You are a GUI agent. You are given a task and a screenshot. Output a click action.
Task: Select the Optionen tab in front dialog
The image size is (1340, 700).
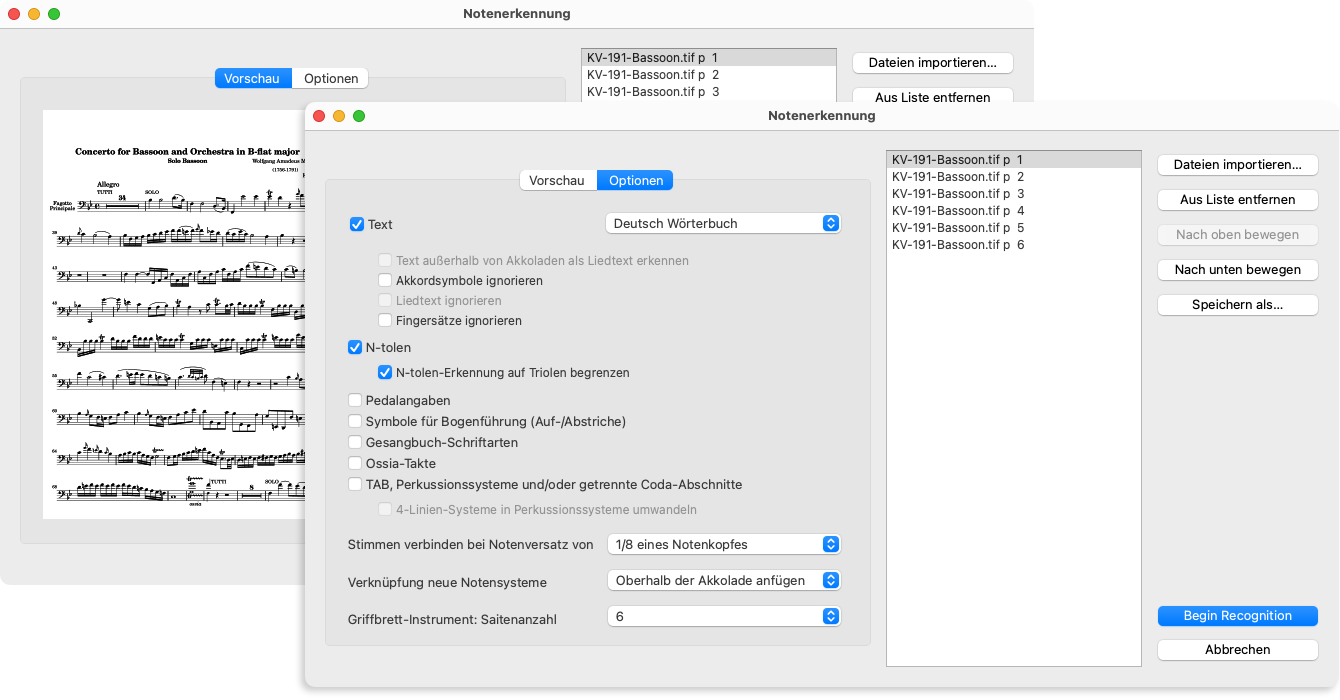pyautogui.click(x=635, y=181)
